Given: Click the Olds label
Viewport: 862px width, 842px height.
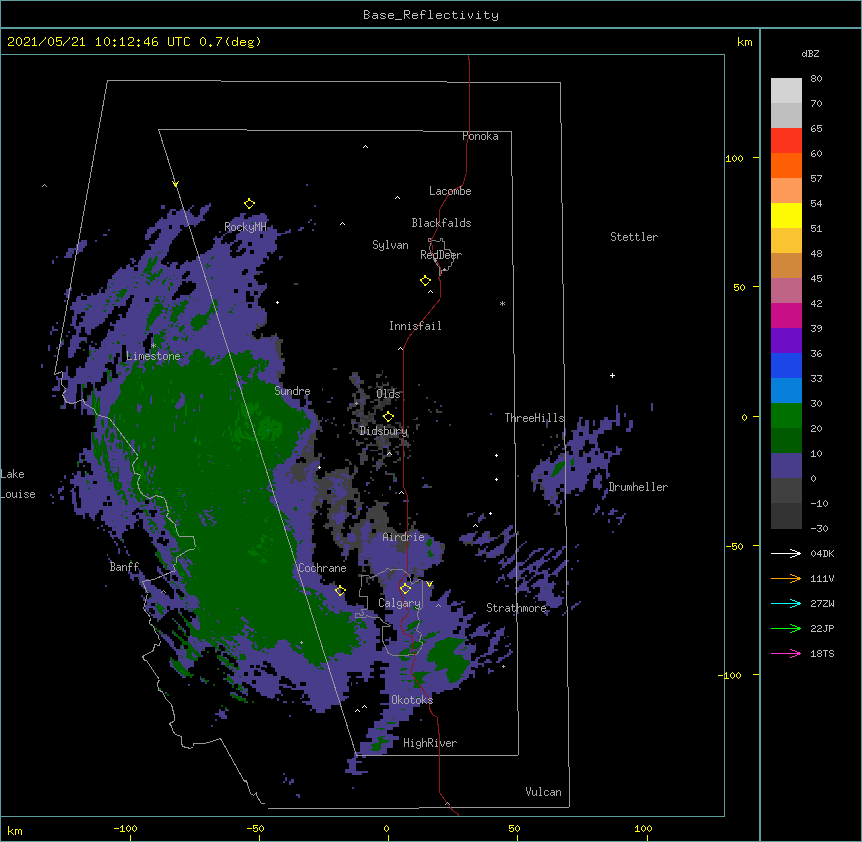Looking at the screenshot, I should [x=388, y=394].
